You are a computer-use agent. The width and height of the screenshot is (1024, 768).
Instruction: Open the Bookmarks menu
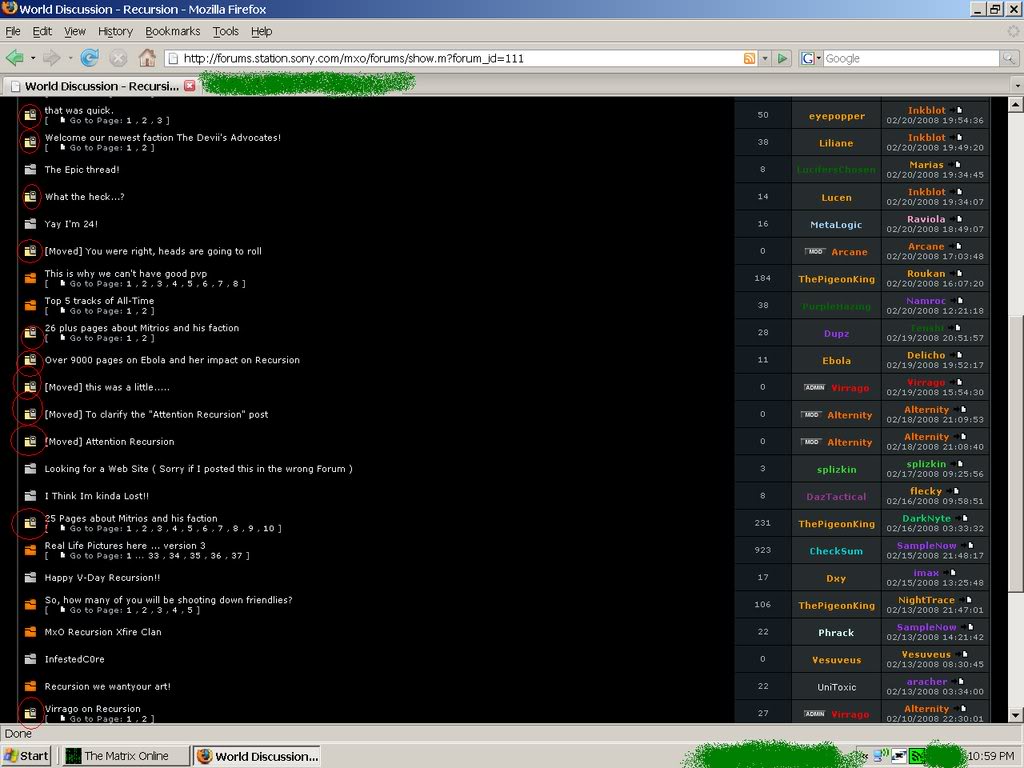[172, 31]
